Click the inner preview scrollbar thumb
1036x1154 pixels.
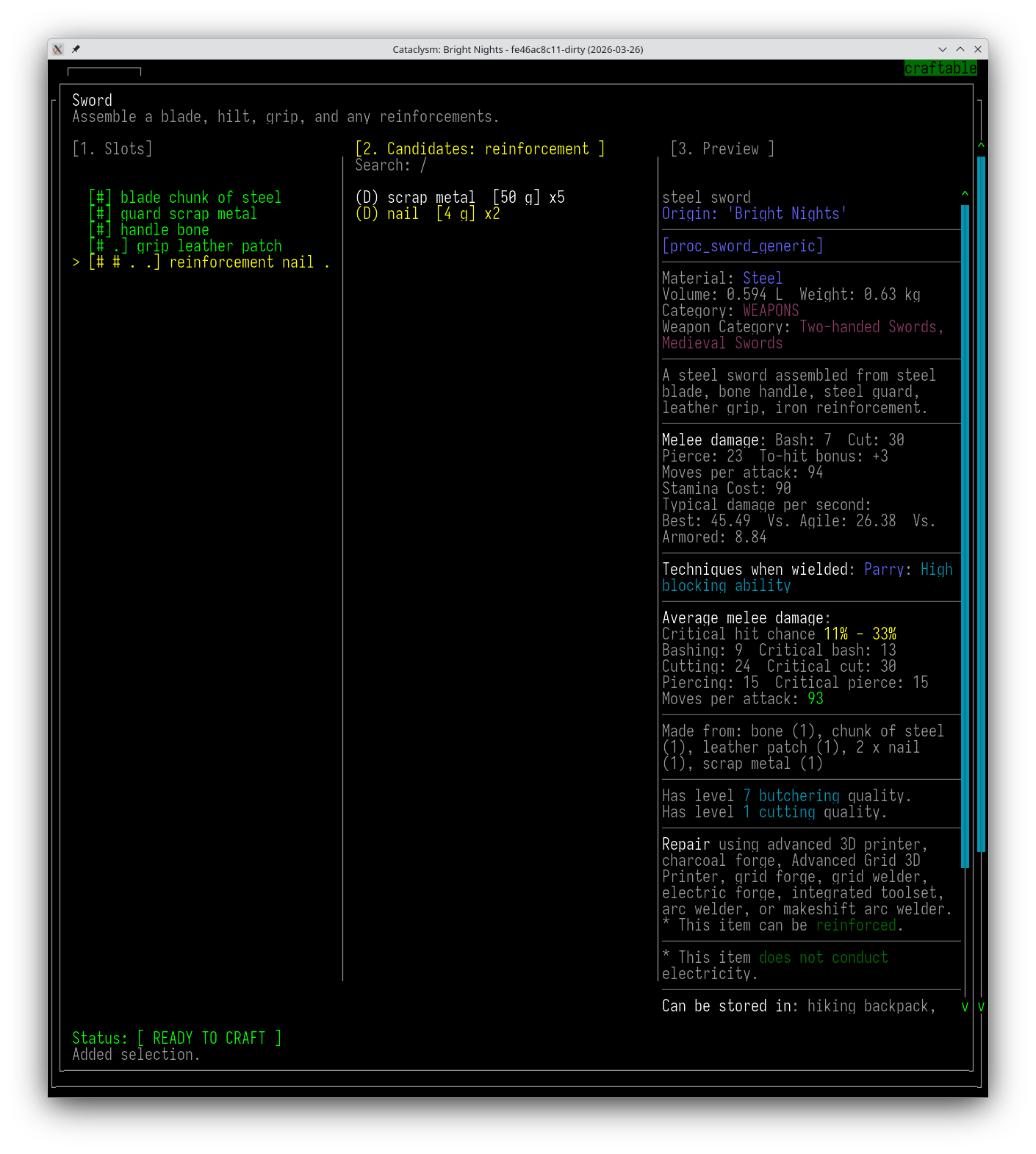[x=965, y=537]
